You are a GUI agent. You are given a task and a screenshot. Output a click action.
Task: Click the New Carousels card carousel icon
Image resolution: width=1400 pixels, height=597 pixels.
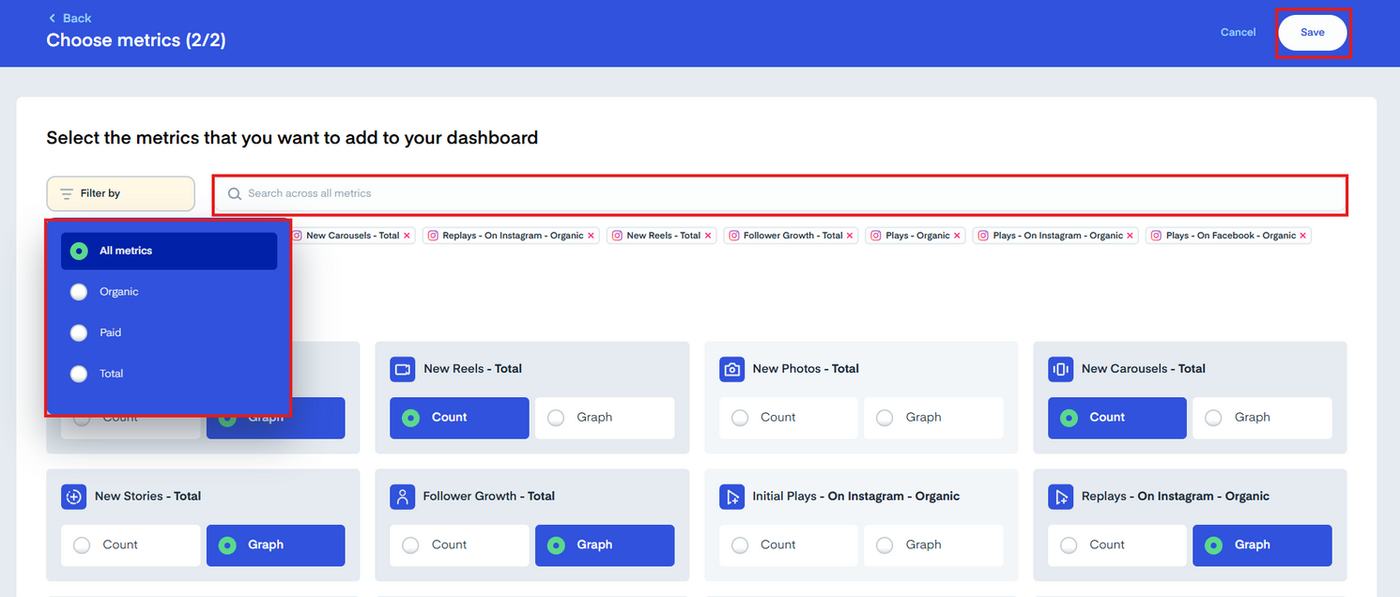[x=1061, y=369]
